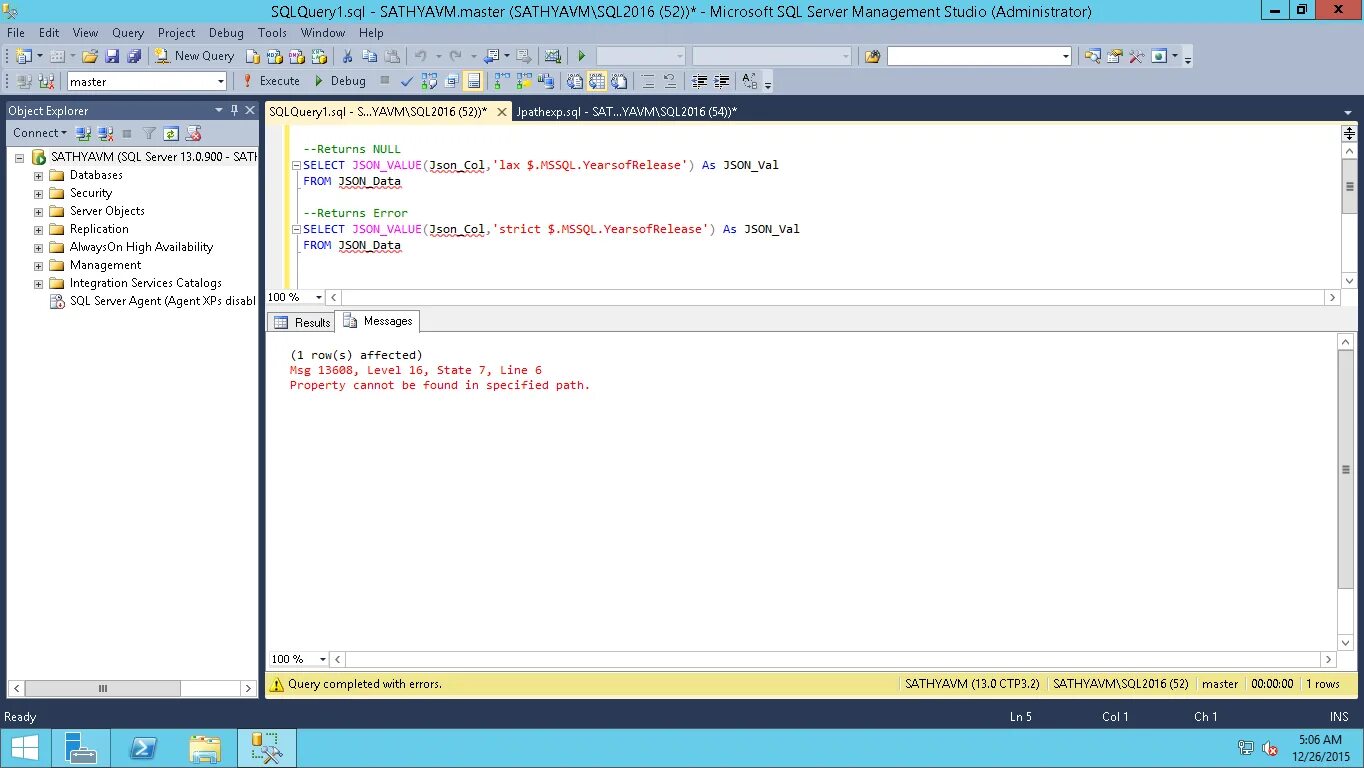The height and width of the screenshot is (768, 1364).
Task: Switch to the Jpathexp.sql tab
Action: (x=625, y=112)
